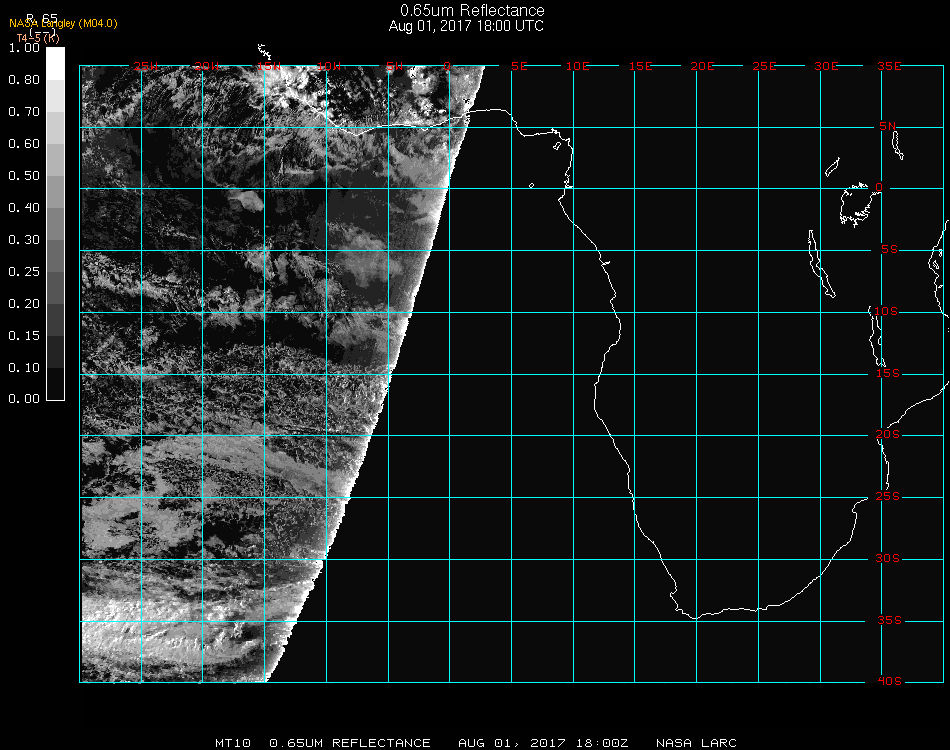
Task: Click the 5E longitude label
Action: pos(519,66)
